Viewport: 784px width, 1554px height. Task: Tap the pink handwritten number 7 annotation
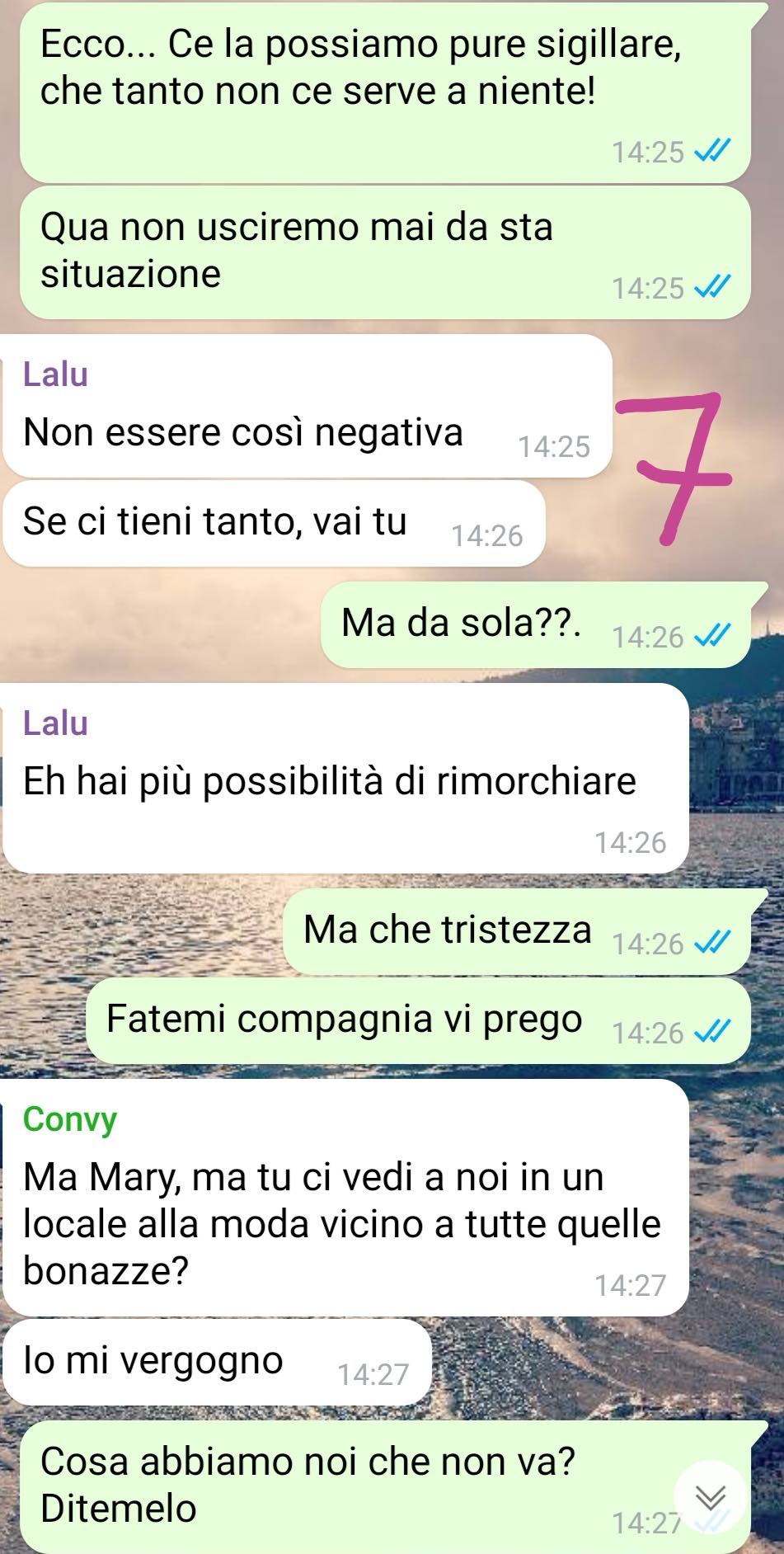(x=674, y=468)
